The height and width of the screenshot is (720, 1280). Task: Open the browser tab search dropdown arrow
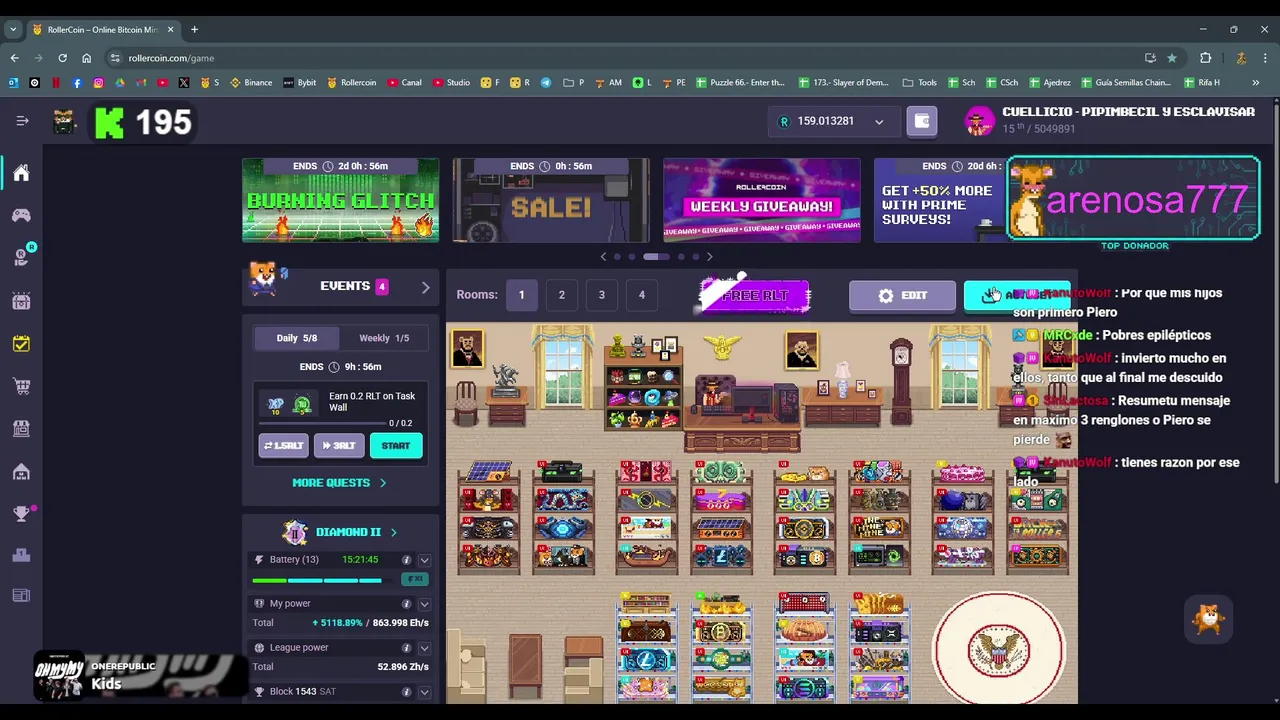13,29
